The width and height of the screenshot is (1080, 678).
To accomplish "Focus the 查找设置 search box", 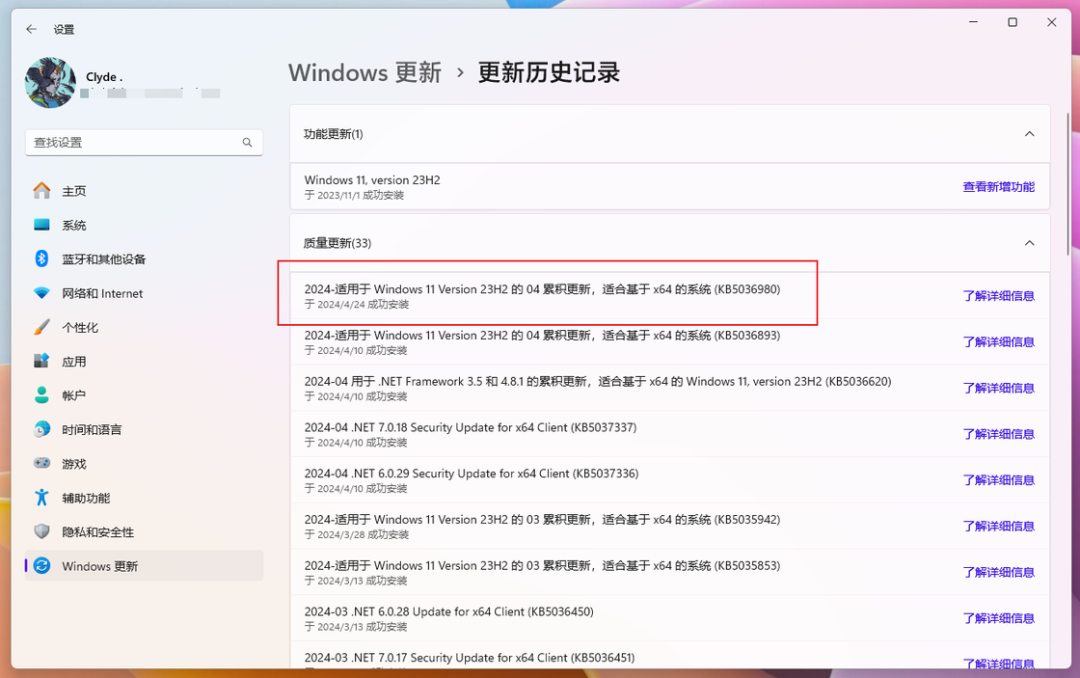I will [x=144, y=143].
